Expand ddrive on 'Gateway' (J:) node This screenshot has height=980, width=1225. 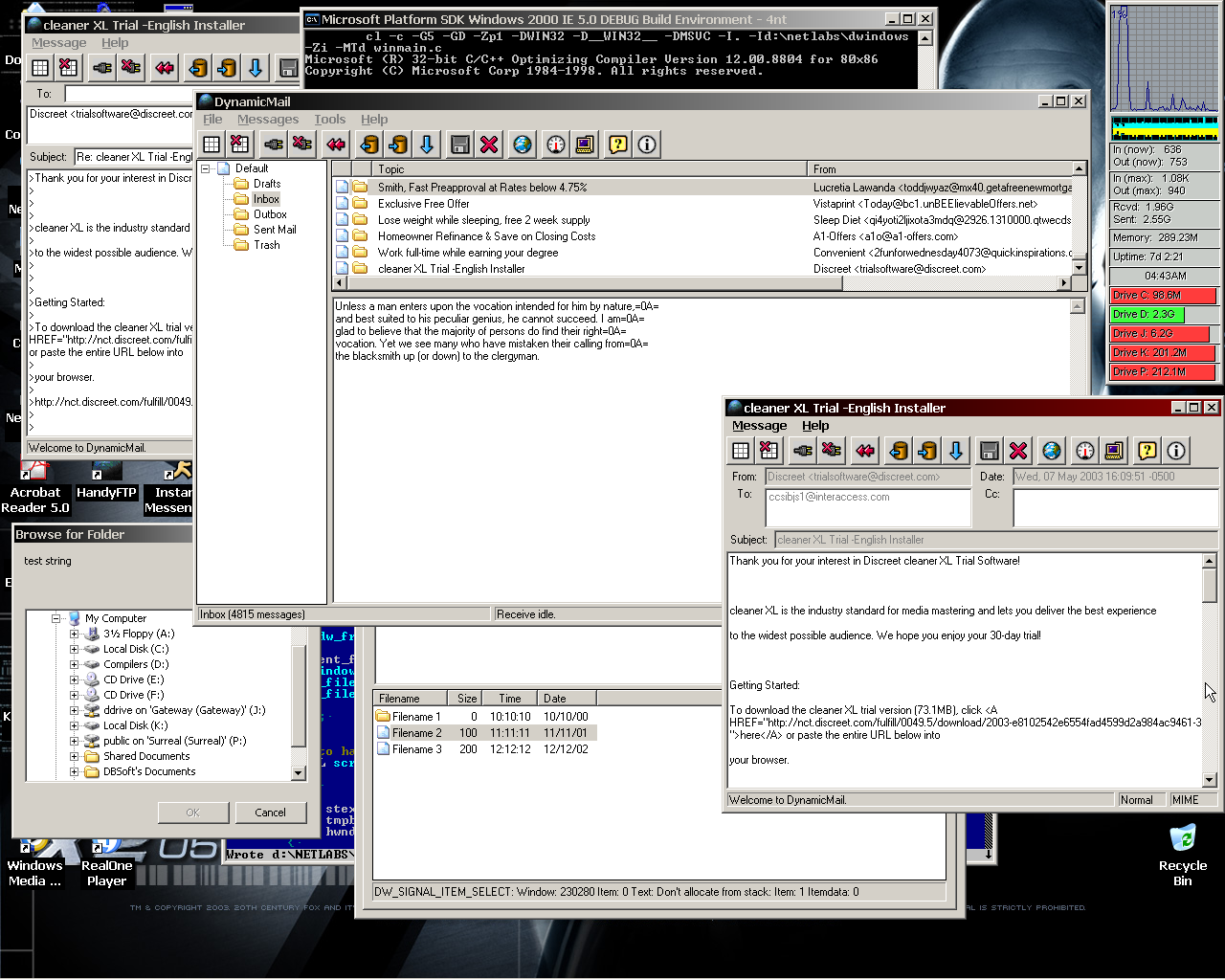coord(75,710)
